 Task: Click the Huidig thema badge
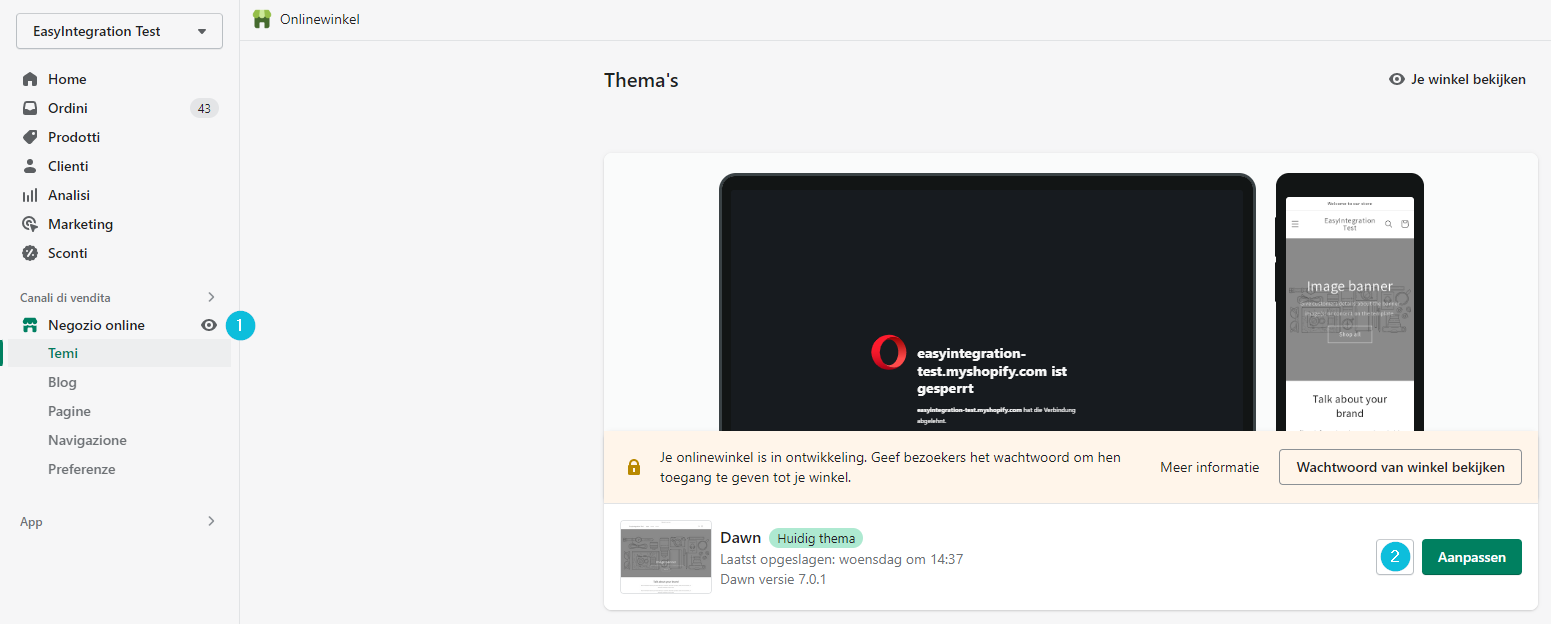[x=816, y=538]
